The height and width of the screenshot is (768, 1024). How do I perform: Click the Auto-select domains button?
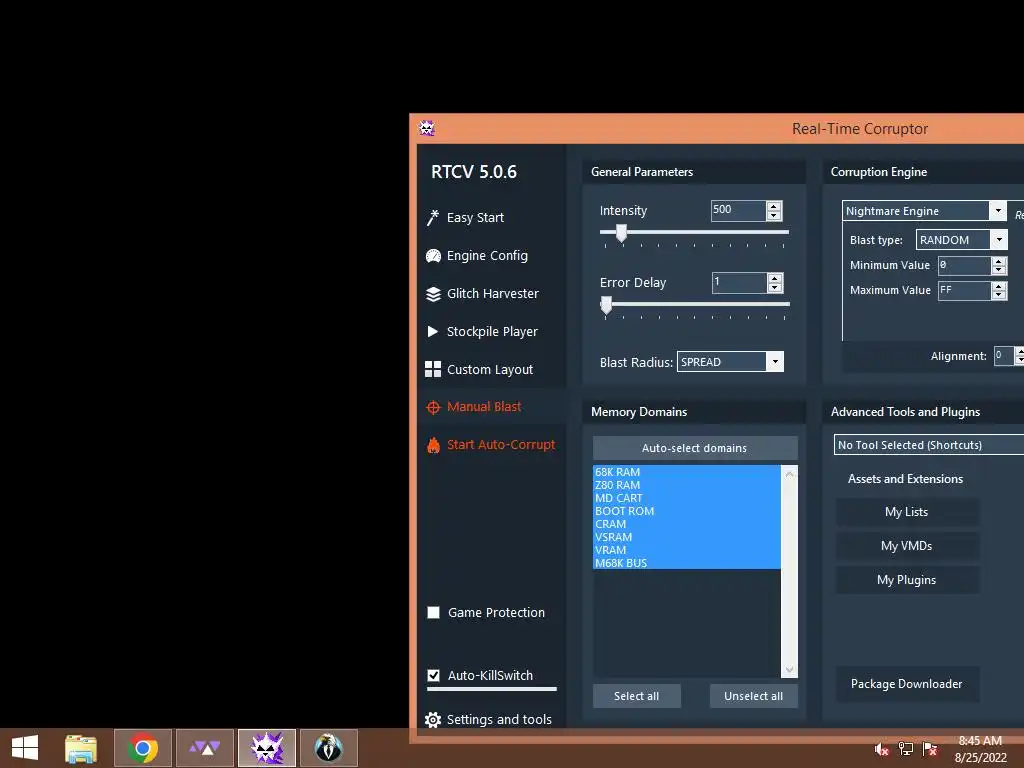tap(695, 448)
